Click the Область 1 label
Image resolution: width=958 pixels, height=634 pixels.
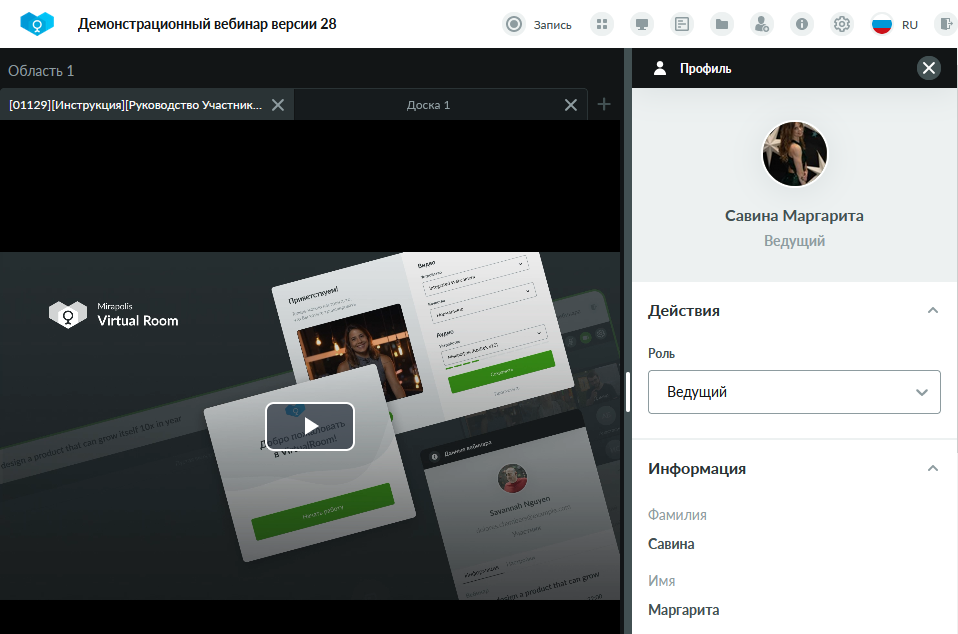[x=41, y=71]
